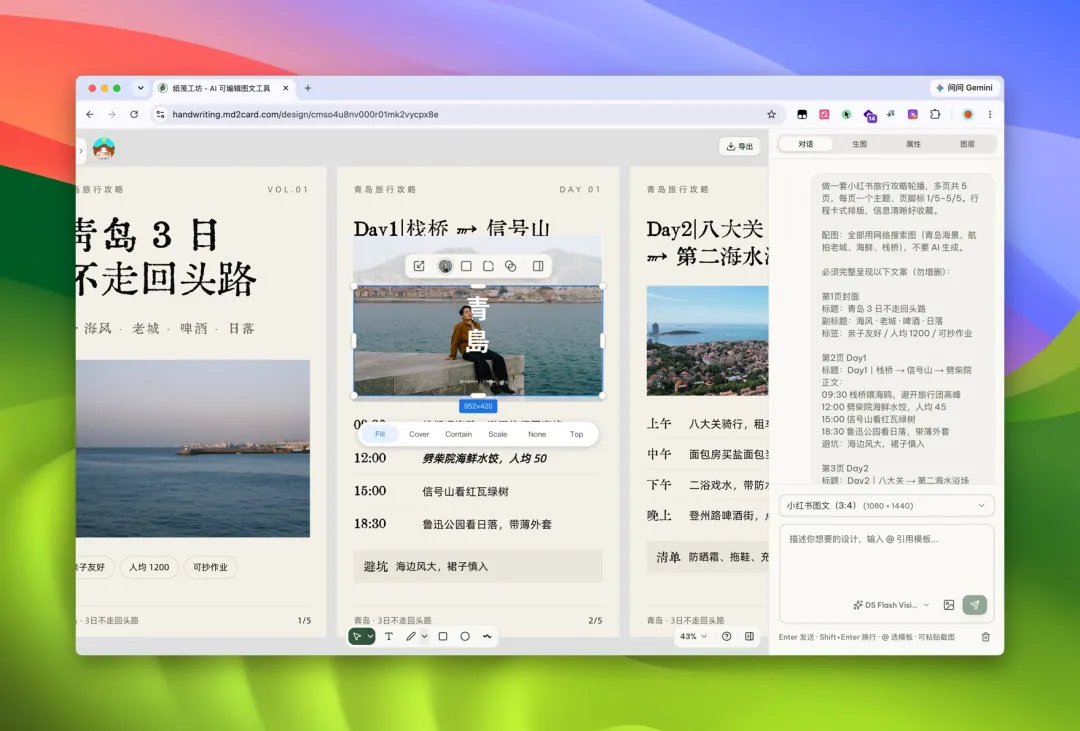Screen dimensions: 1080x731
Task: Expand the pencil tool options chevron
Action: click(x=424, y=637)
